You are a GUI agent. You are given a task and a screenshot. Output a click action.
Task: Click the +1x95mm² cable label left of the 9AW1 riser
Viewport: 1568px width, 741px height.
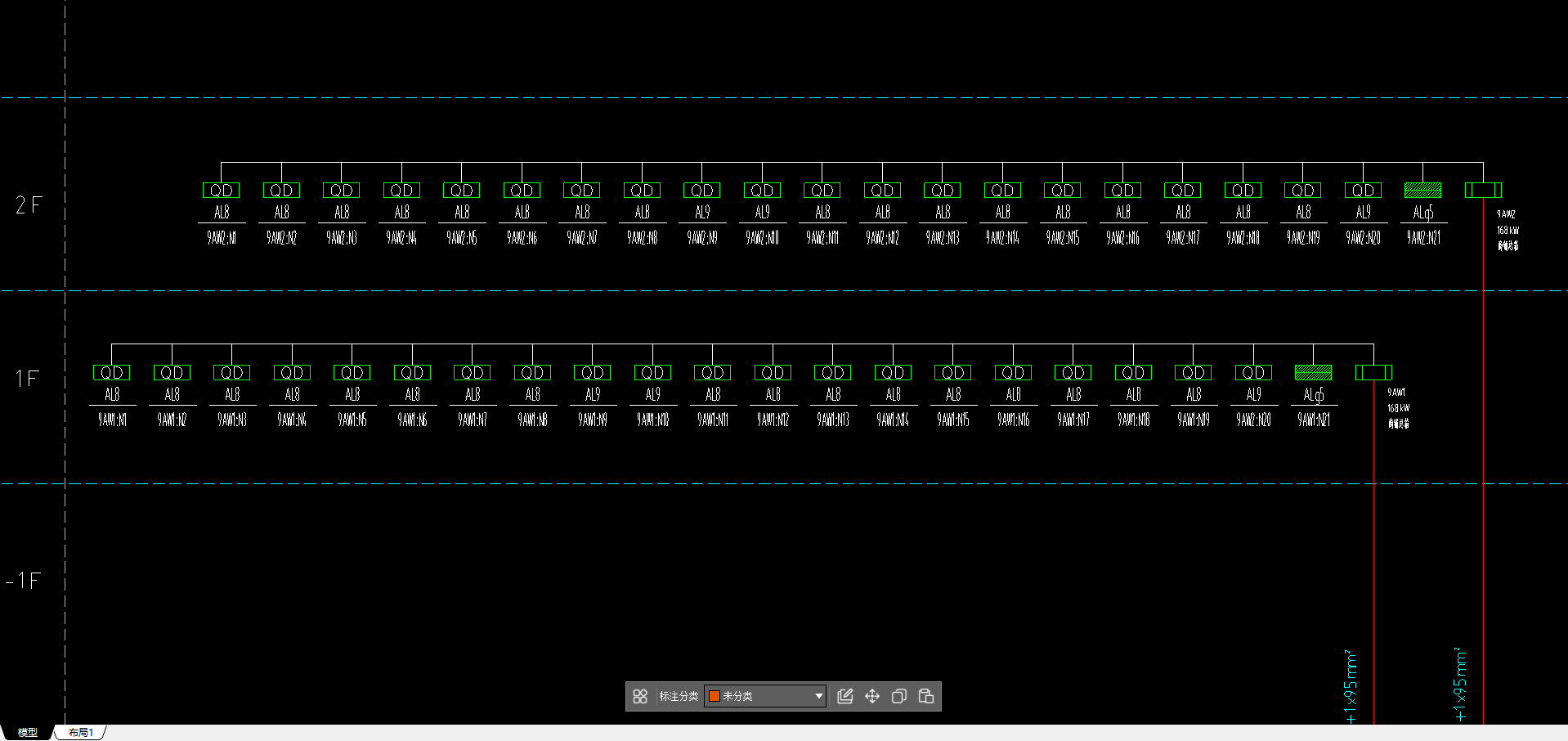click(x=1351, y=687)
